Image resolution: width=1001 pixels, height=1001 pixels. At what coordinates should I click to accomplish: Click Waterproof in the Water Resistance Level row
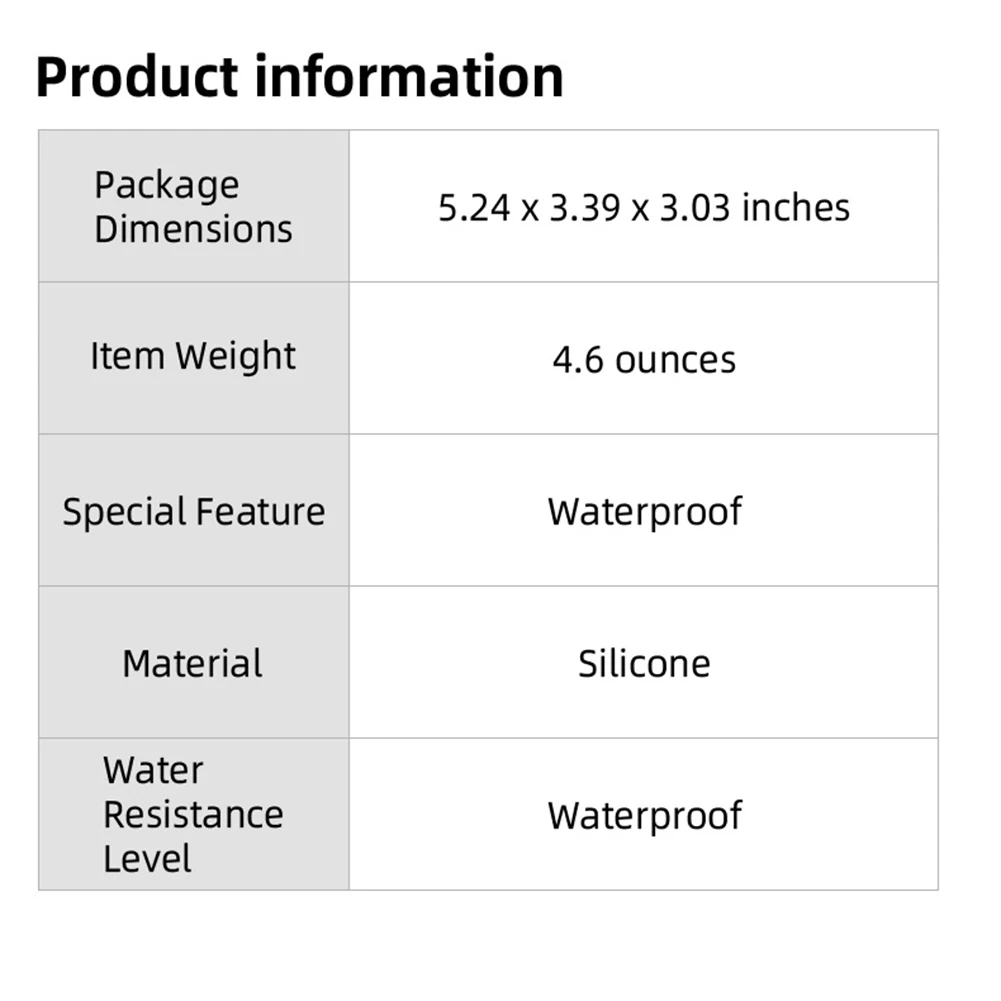tap(644, 816)
